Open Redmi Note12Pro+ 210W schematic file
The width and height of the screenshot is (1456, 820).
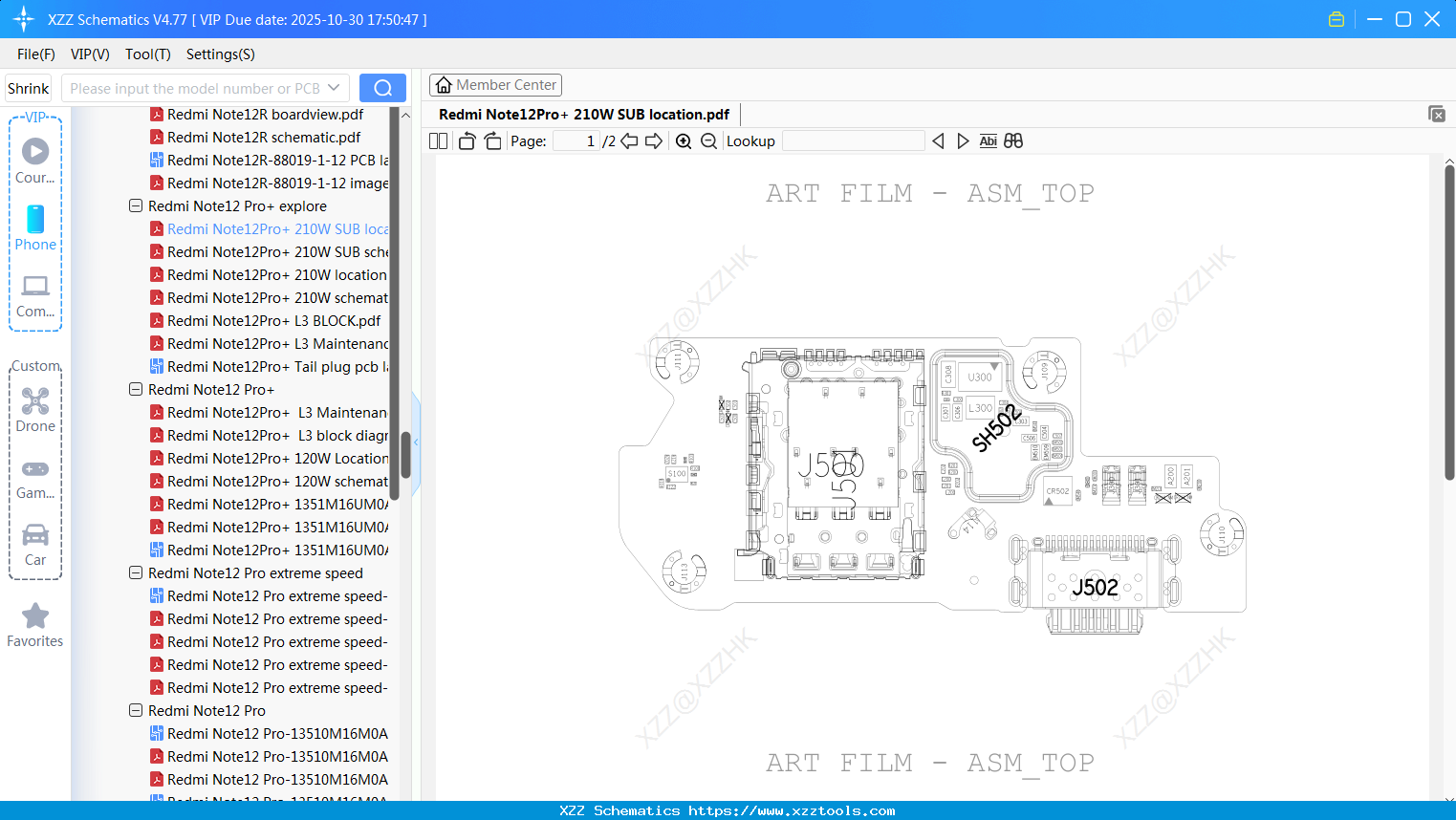[x=270, y=297]
